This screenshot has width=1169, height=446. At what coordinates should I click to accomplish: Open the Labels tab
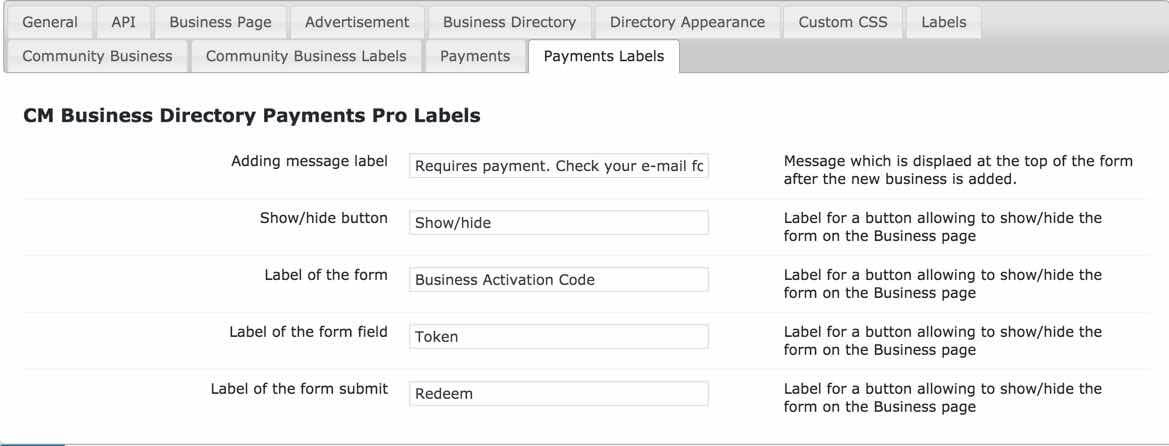coord(943,21)
